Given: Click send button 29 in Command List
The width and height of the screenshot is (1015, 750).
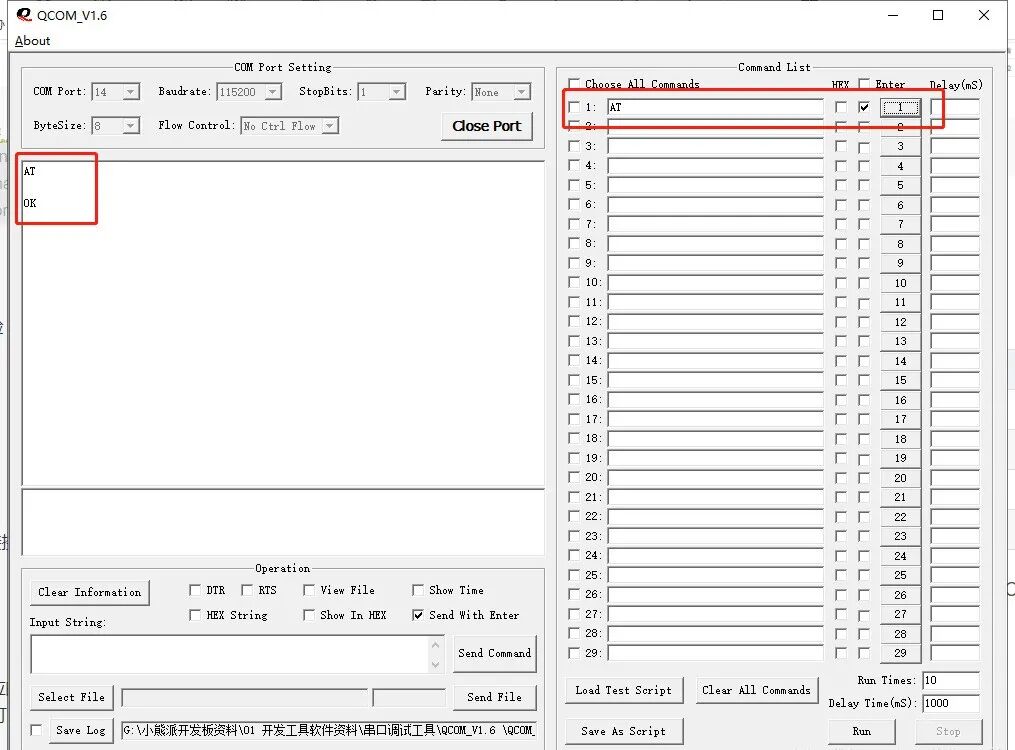Looking at the screenshot, I should coord(900,653).
